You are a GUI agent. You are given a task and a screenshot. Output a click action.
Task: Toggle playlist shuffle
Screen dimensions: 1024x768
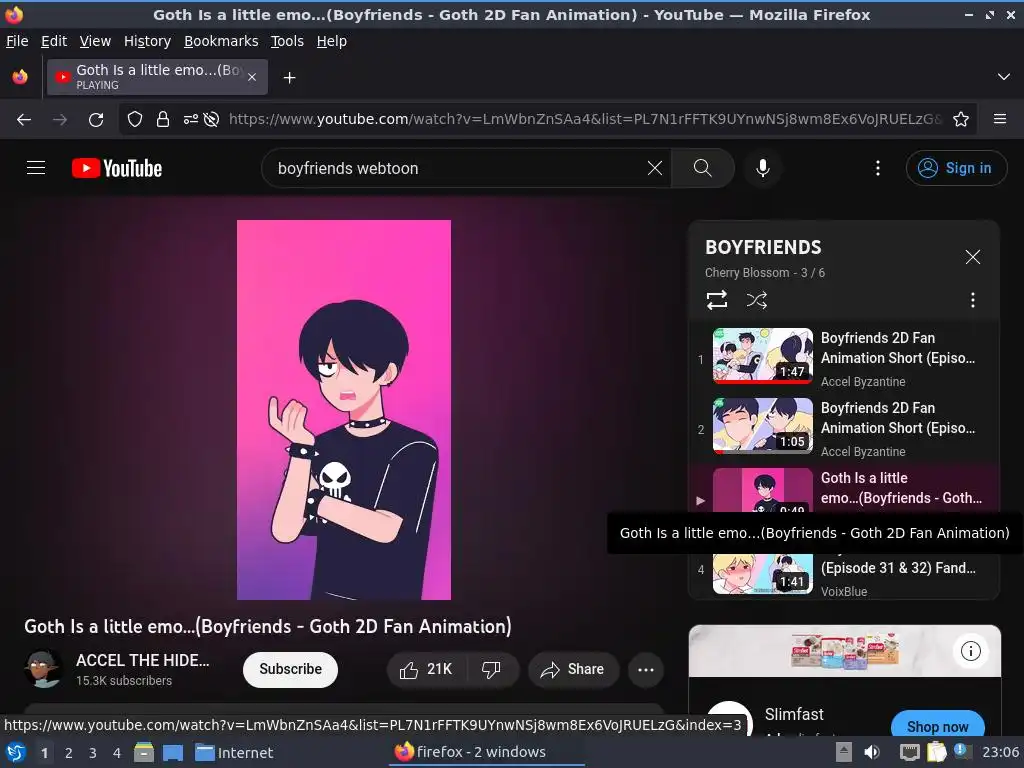[x=757, y=300]
